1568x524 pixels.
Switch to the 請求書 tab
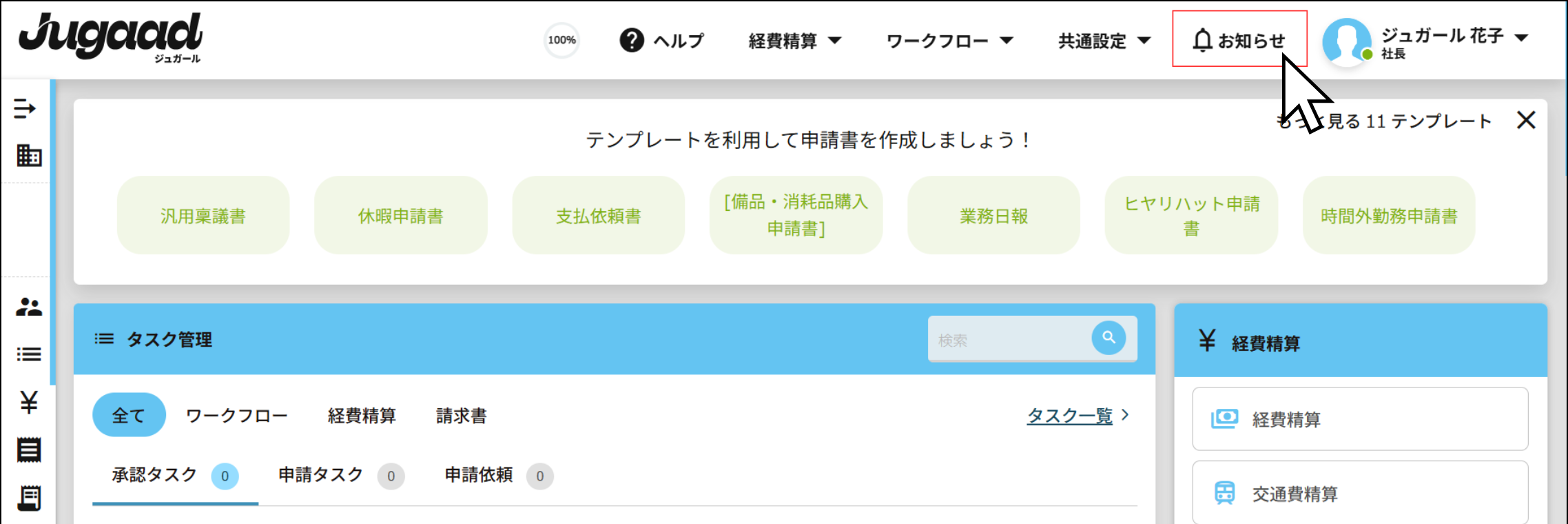pyautogui.click(x=460, y=416)
